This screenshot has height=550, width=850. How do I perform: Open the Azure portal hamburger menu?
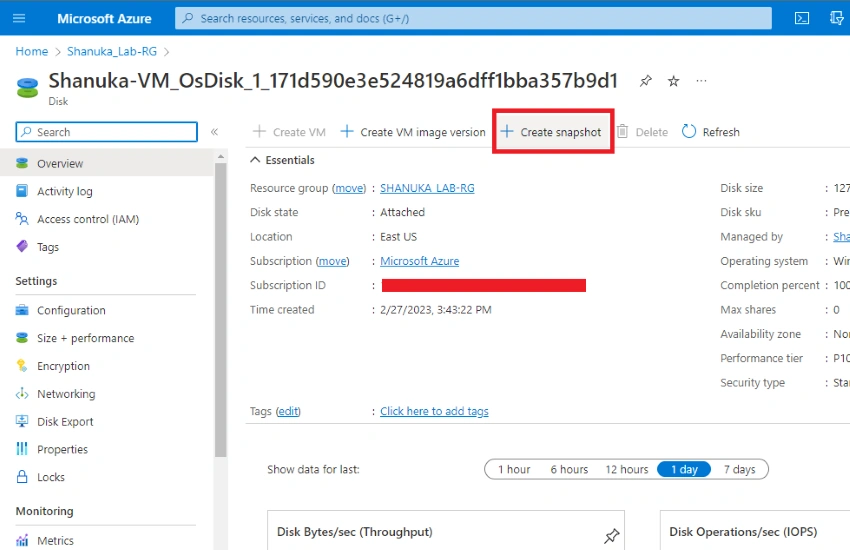[x=19, y=18]
